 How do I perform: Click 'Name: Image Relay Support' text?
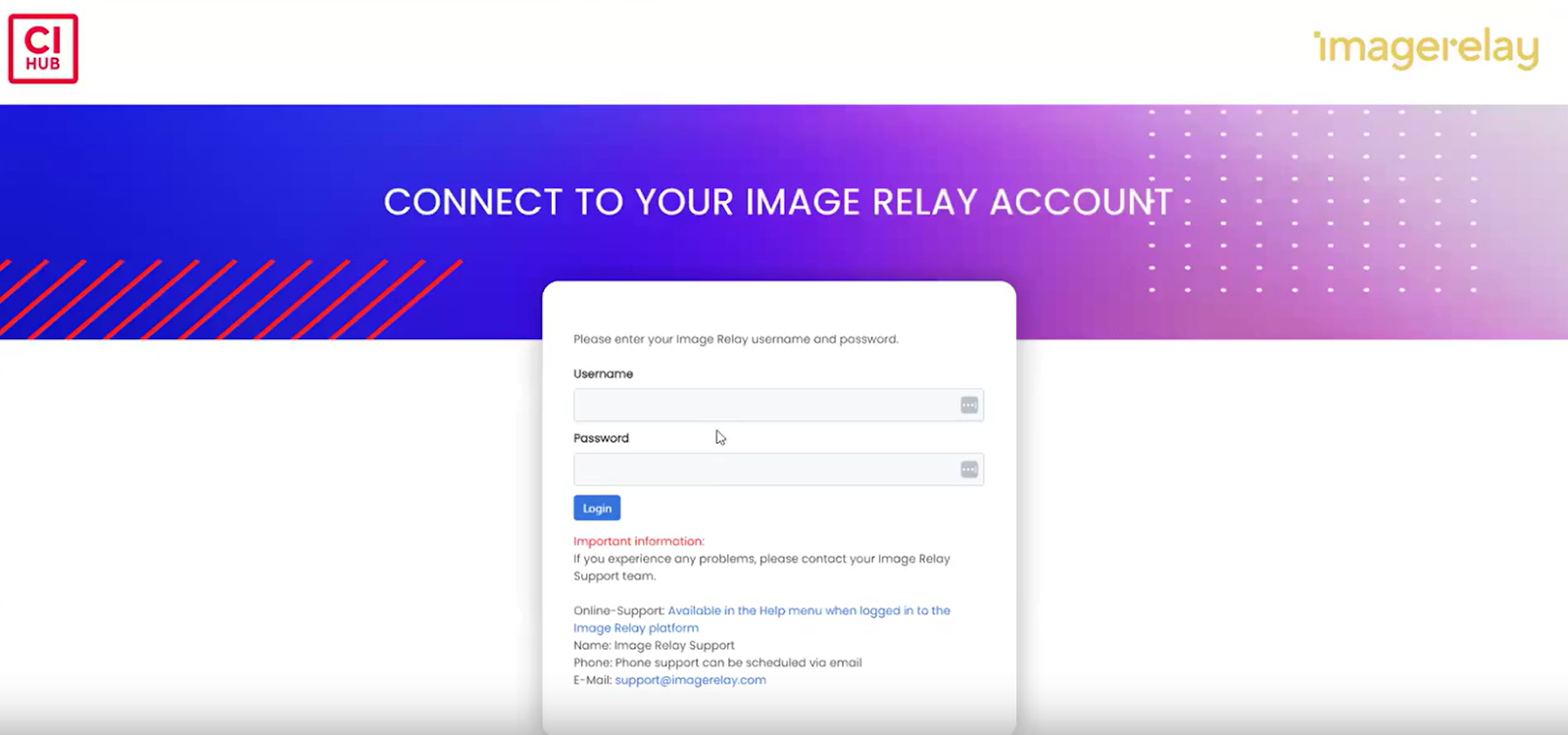(x=654, y=646)
